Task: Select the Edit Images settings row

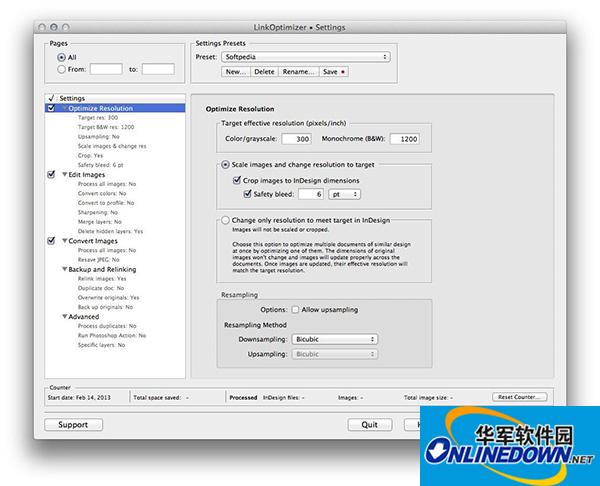Action: pyautogui.click(x=115, y=175)
